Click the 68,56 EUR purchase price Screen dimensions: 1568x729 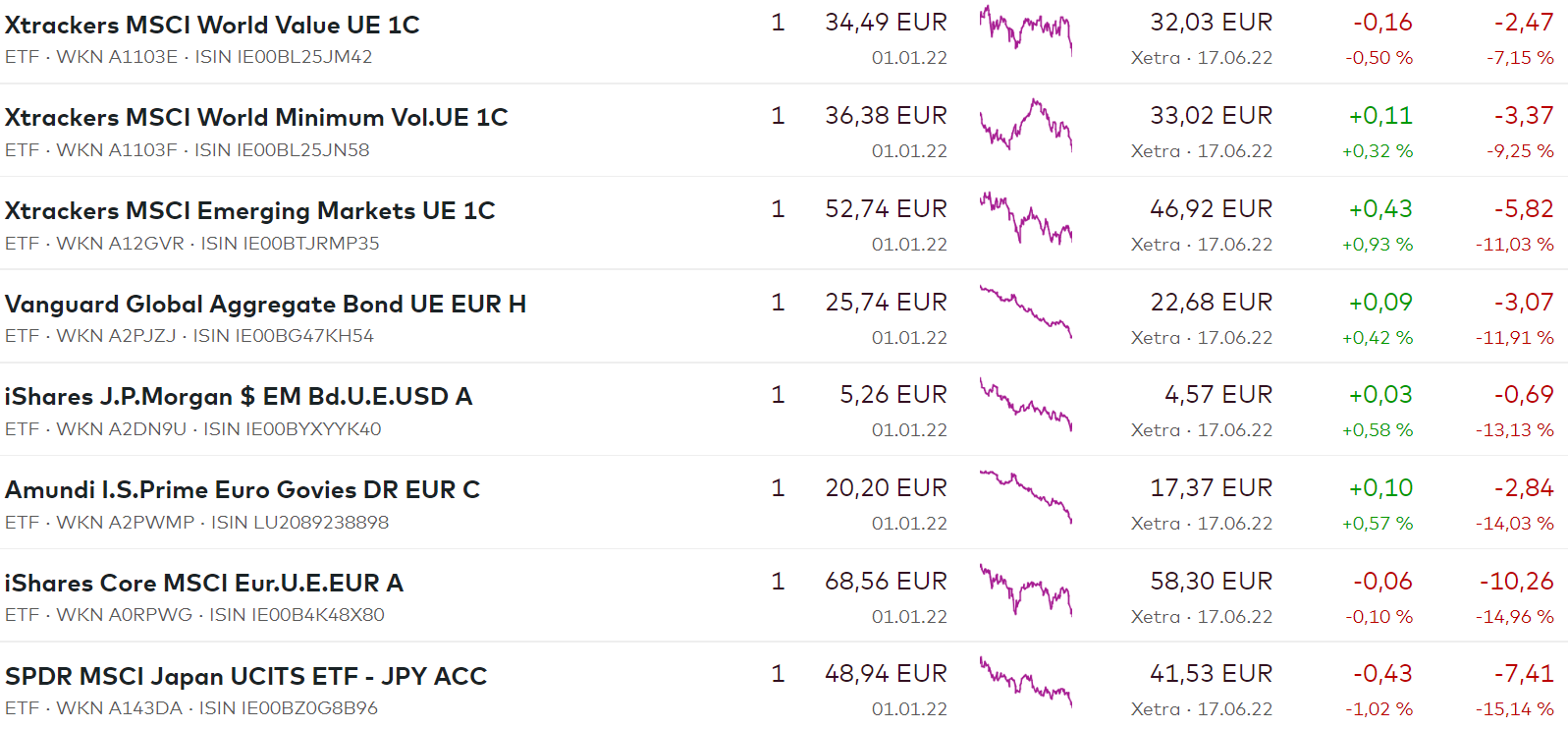pyautogui.click(x=886, y=582)
